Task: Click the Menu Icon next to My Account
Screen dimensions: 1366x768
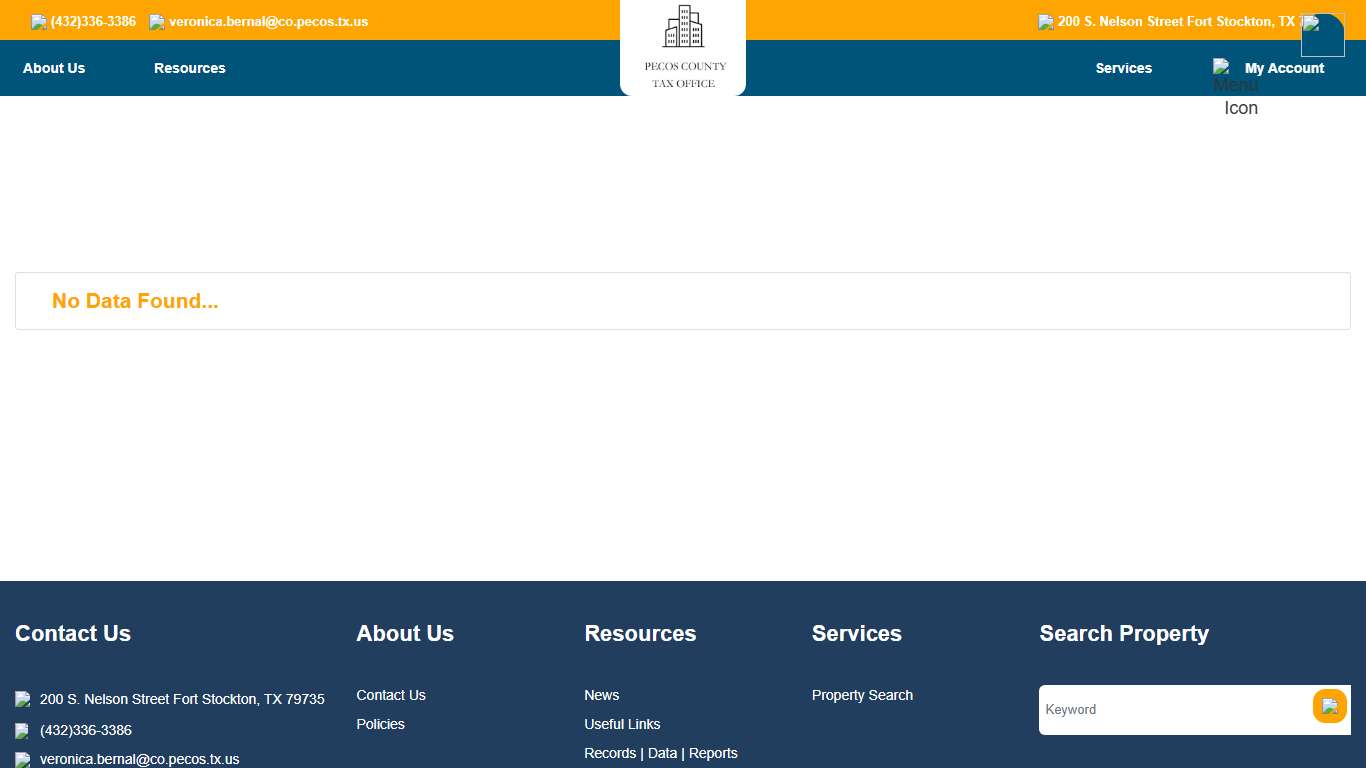Action: click(1222, 68)
